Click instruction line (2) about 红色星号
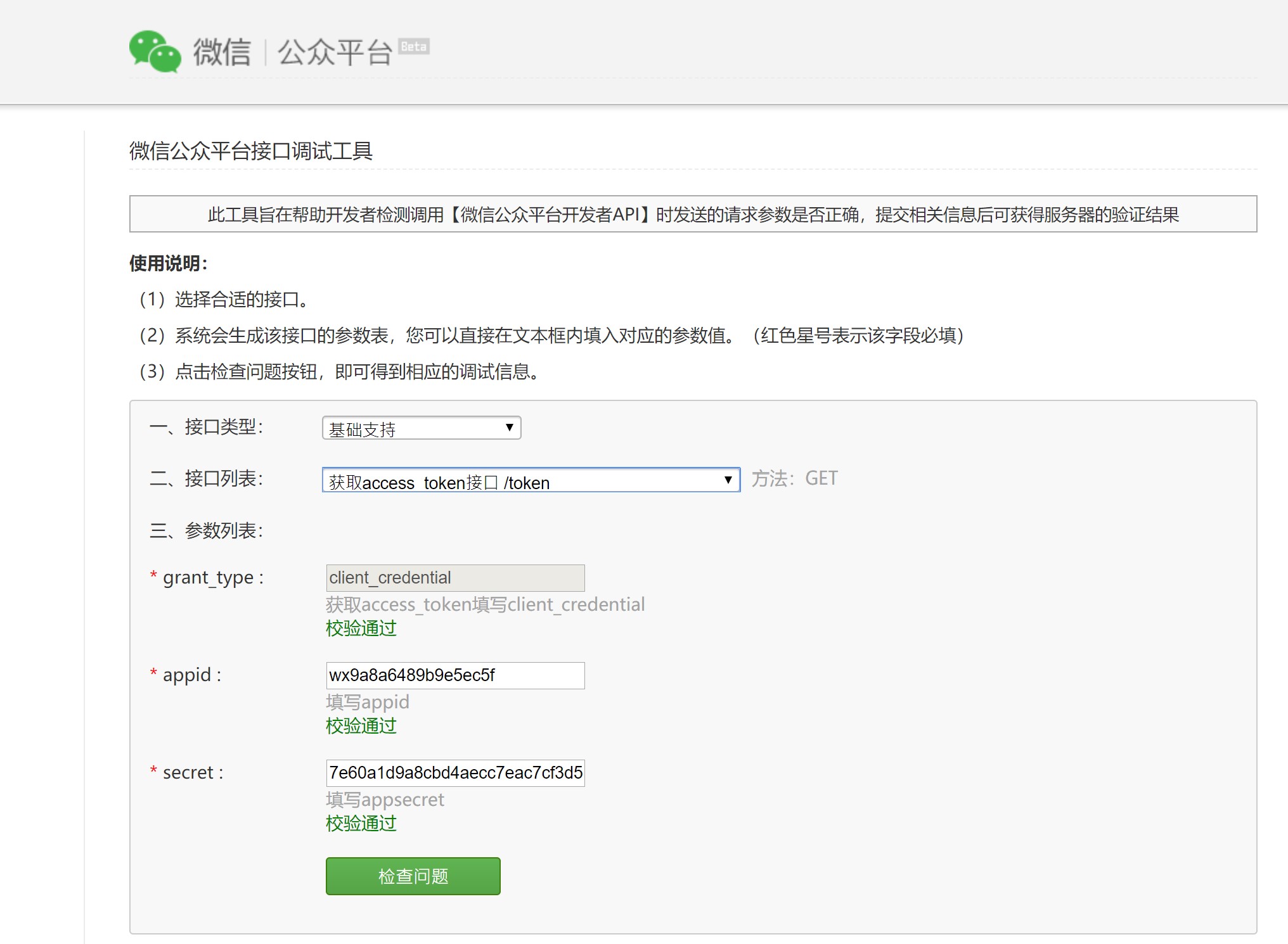1288x944 pixels. [x=551, y=335]
